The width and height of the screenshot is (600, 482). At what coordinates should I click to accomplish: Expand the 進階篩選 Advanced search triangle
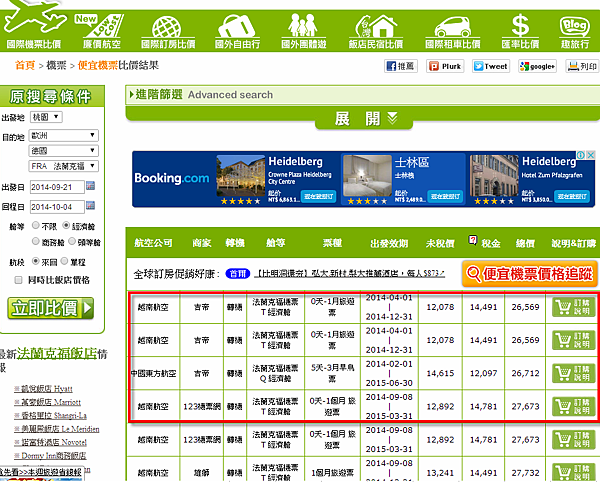pos(132,94)
